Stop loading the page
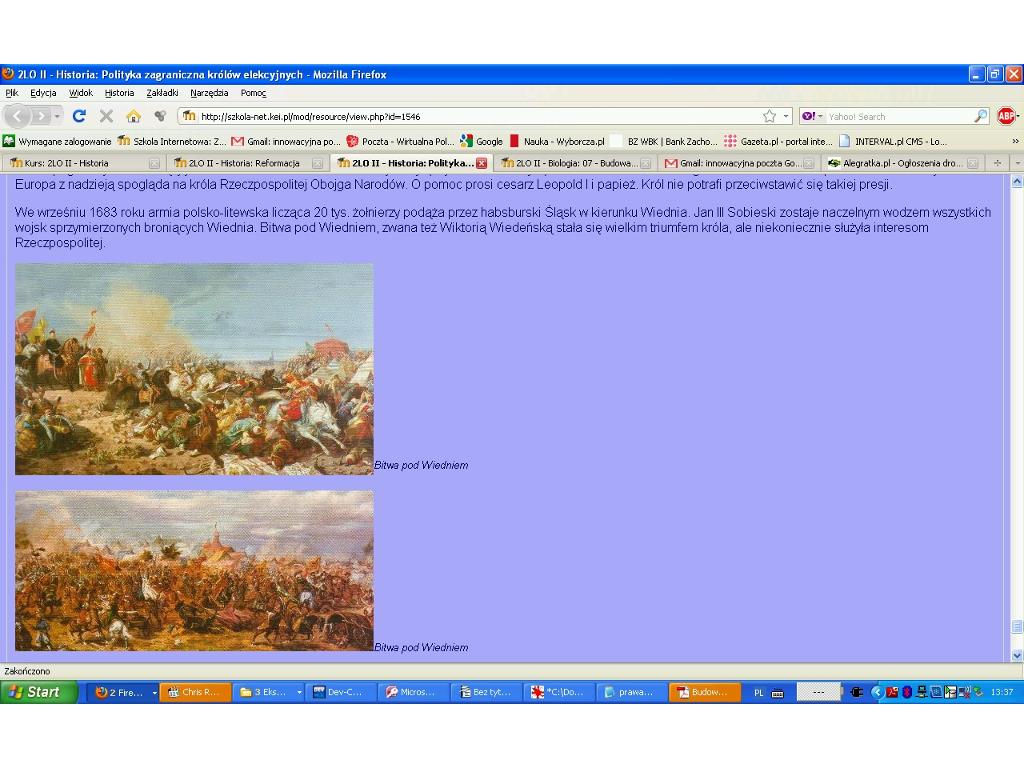The width and height of the screenshot is (1024, 768). pyautogui.click(x=106, y=116)
